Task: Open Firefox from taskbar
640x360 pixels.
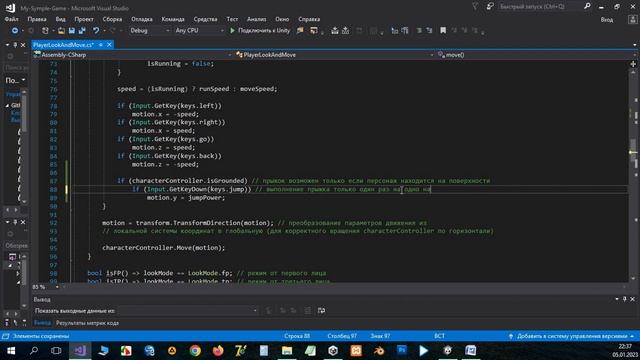Action: click(x=218, y=351)
